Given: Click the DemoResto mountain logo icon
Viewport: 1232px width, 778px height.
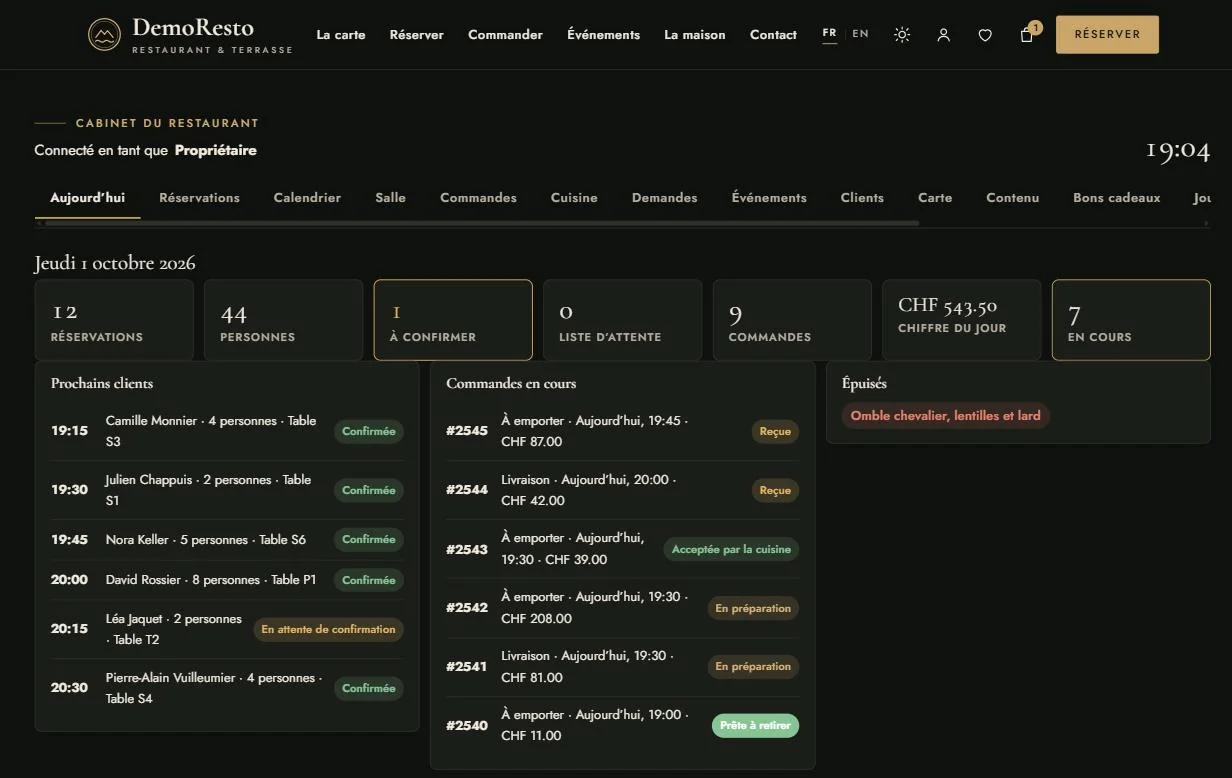Looking at the screenshot, I should click(x=104, y=35).
